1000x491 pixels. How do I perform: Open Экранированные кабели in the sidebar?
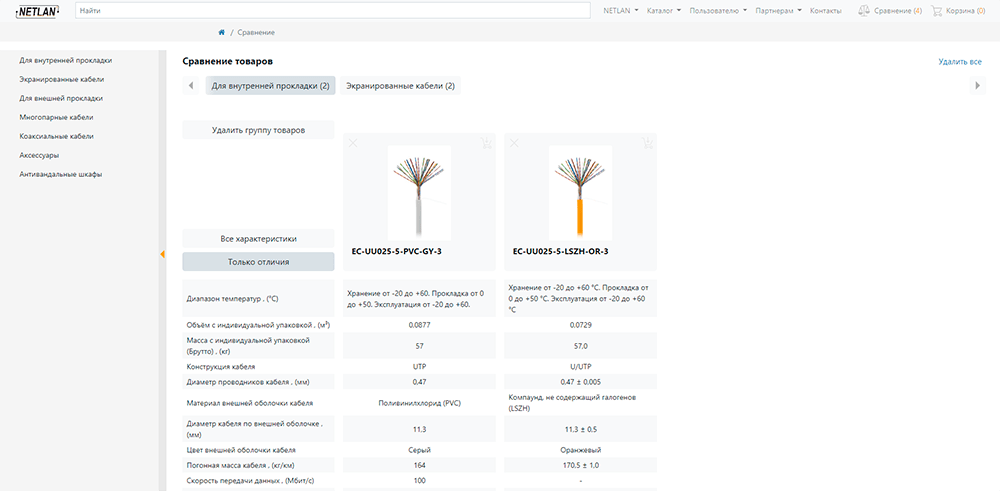pos(61,80)
